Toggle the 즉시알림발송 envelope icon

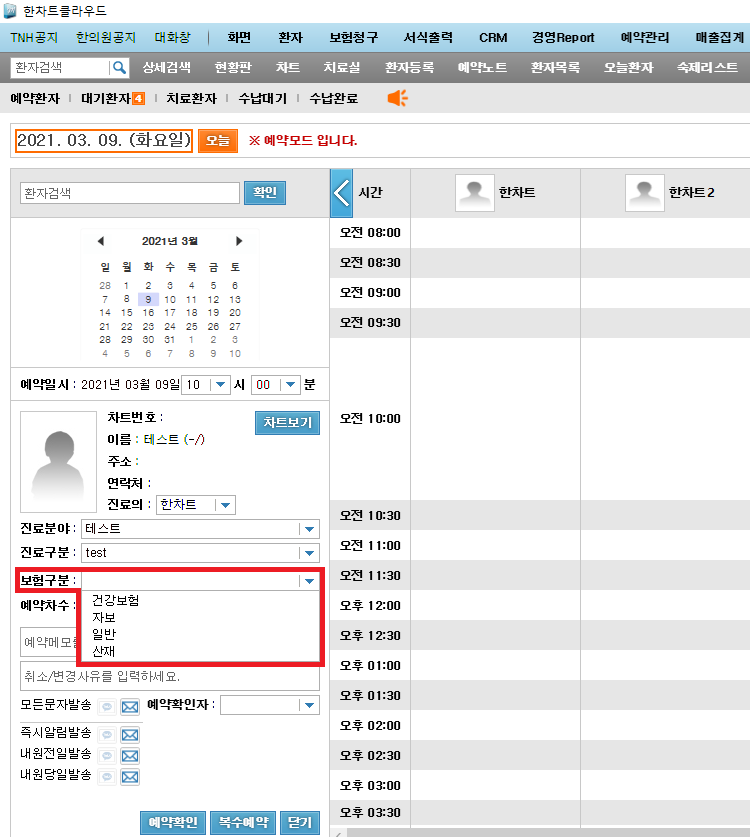(x=130, y=735)
